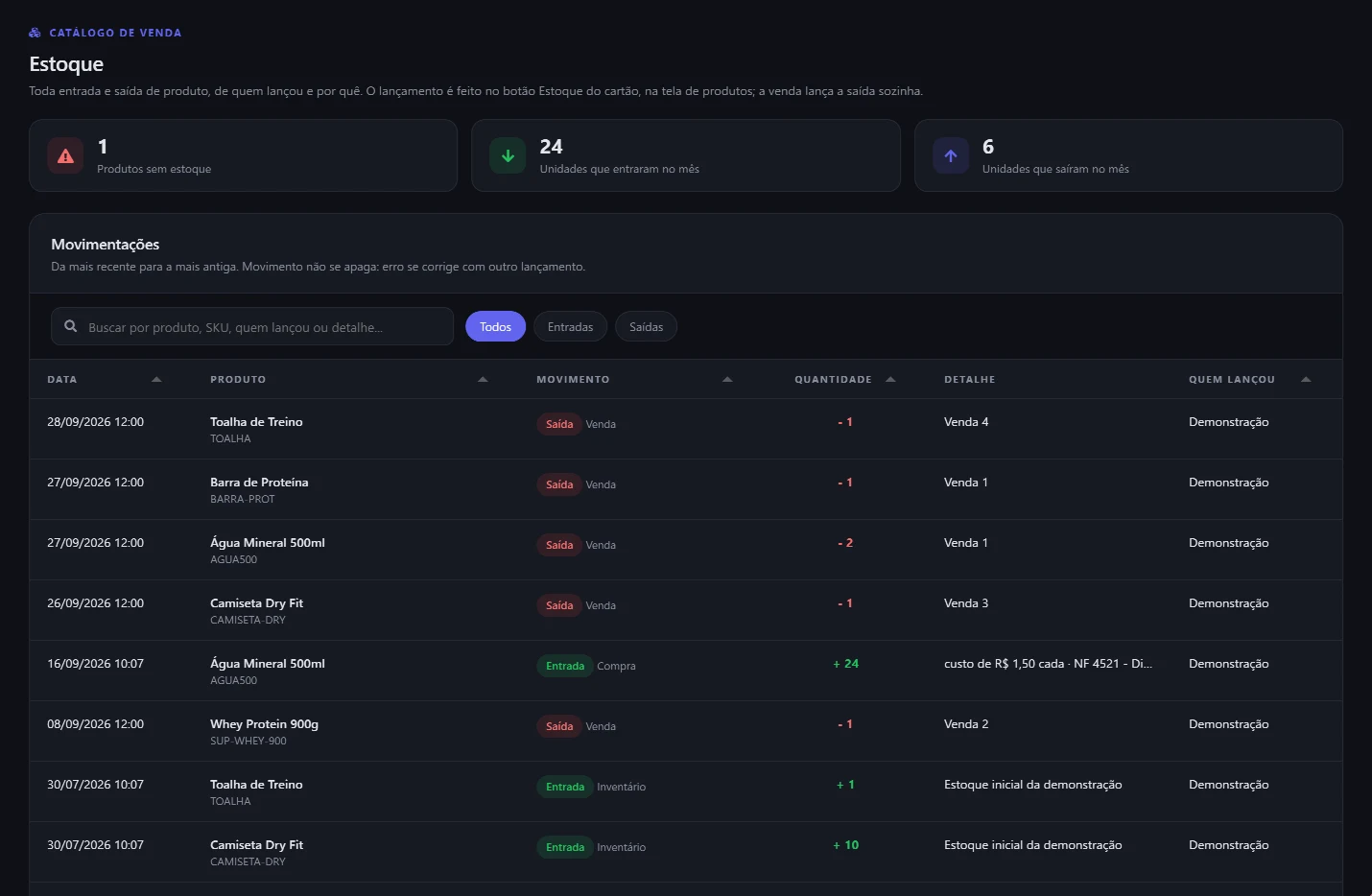Click Água Mineral 500ml dated 16/09/2026
The image size is (1372, 896).
click(x=268, y=664)
